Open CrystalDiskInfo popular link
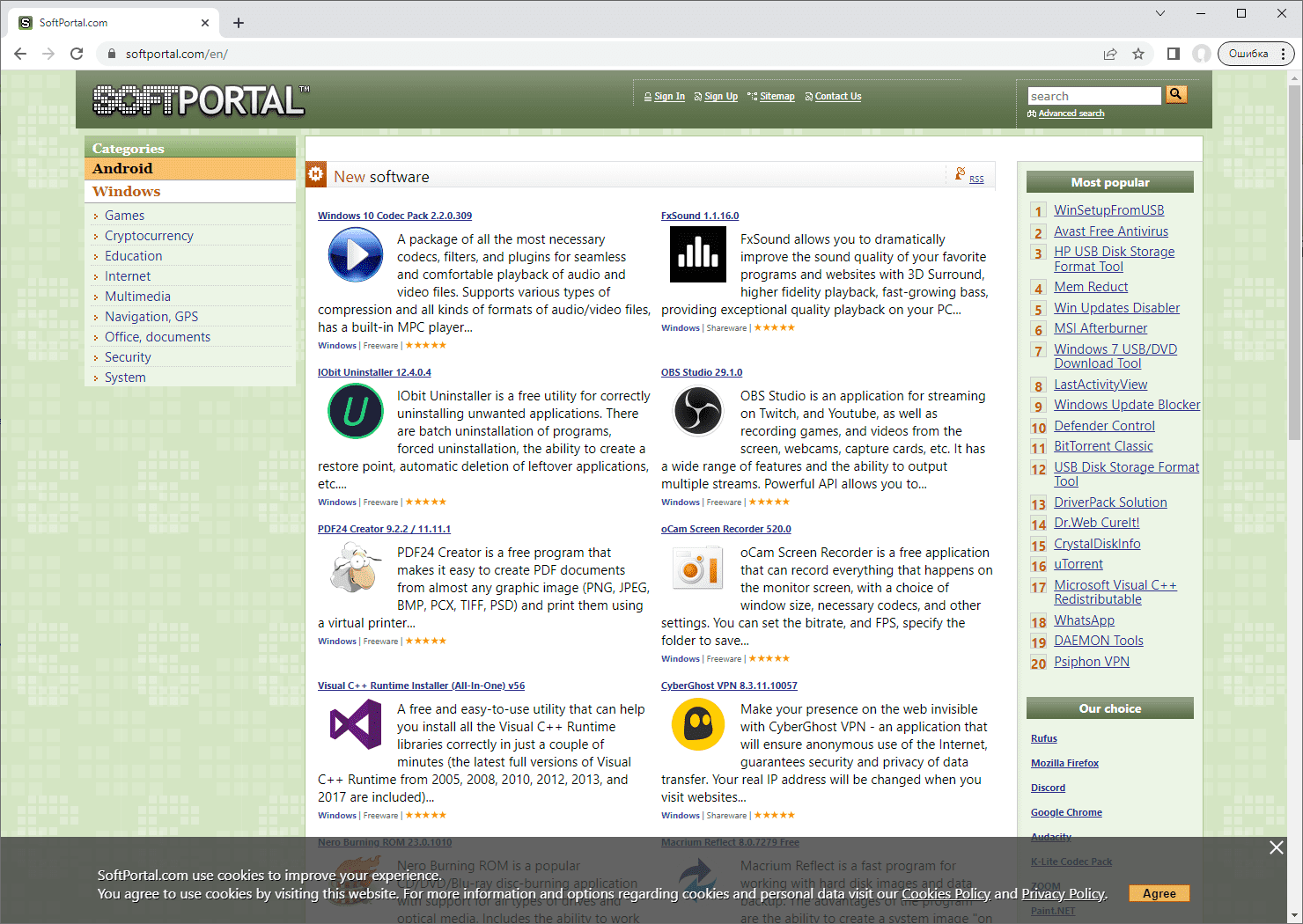The height and width of the screenshot is (924, 1303). pyautogui.click(x=1097, y=544)
